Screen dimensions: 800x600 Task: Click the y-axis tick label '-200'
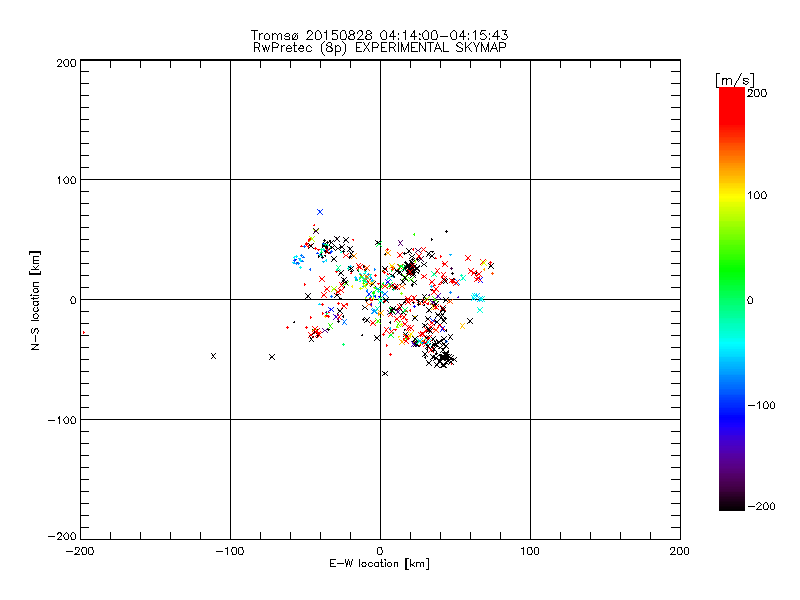[x=62, y=537]
